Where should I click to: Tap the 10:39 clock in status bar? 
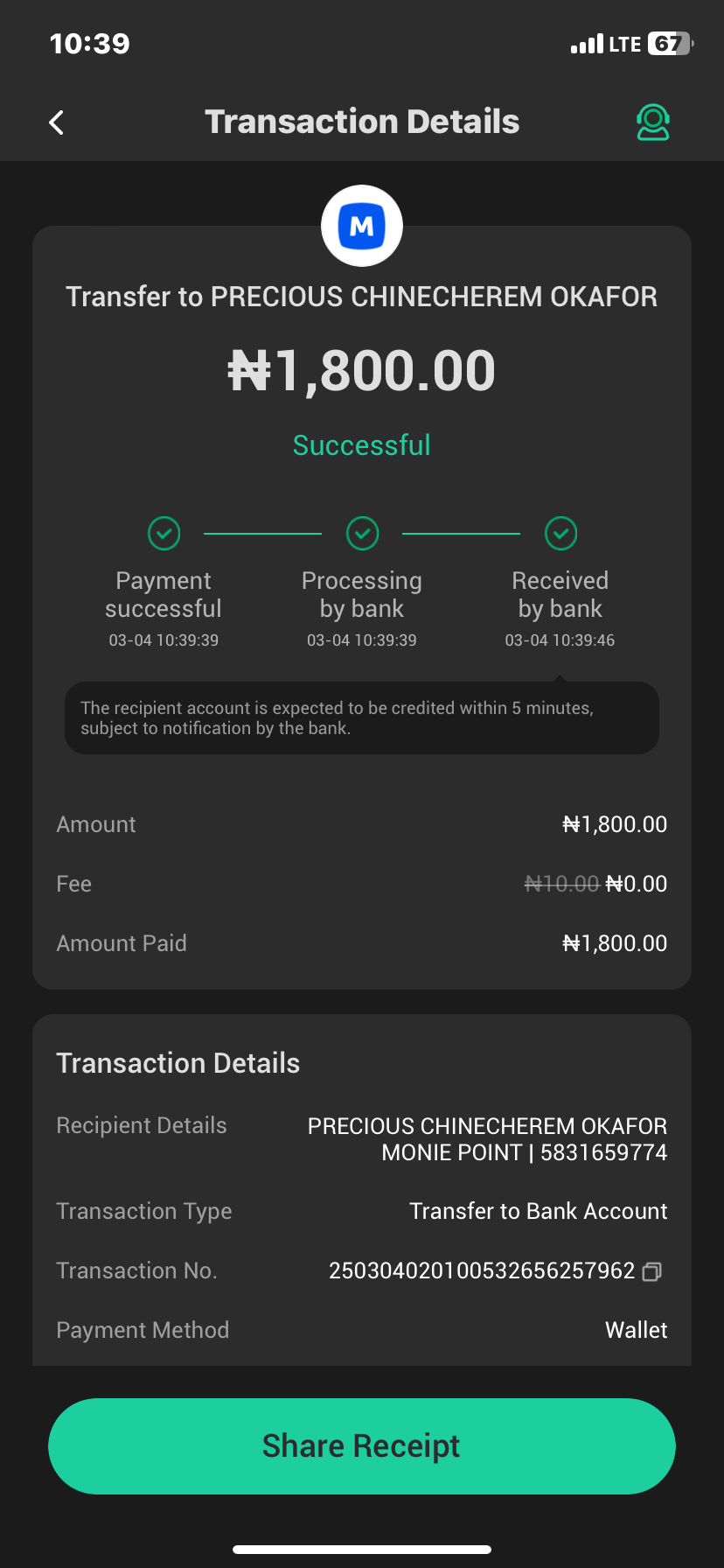pos(90,44)
